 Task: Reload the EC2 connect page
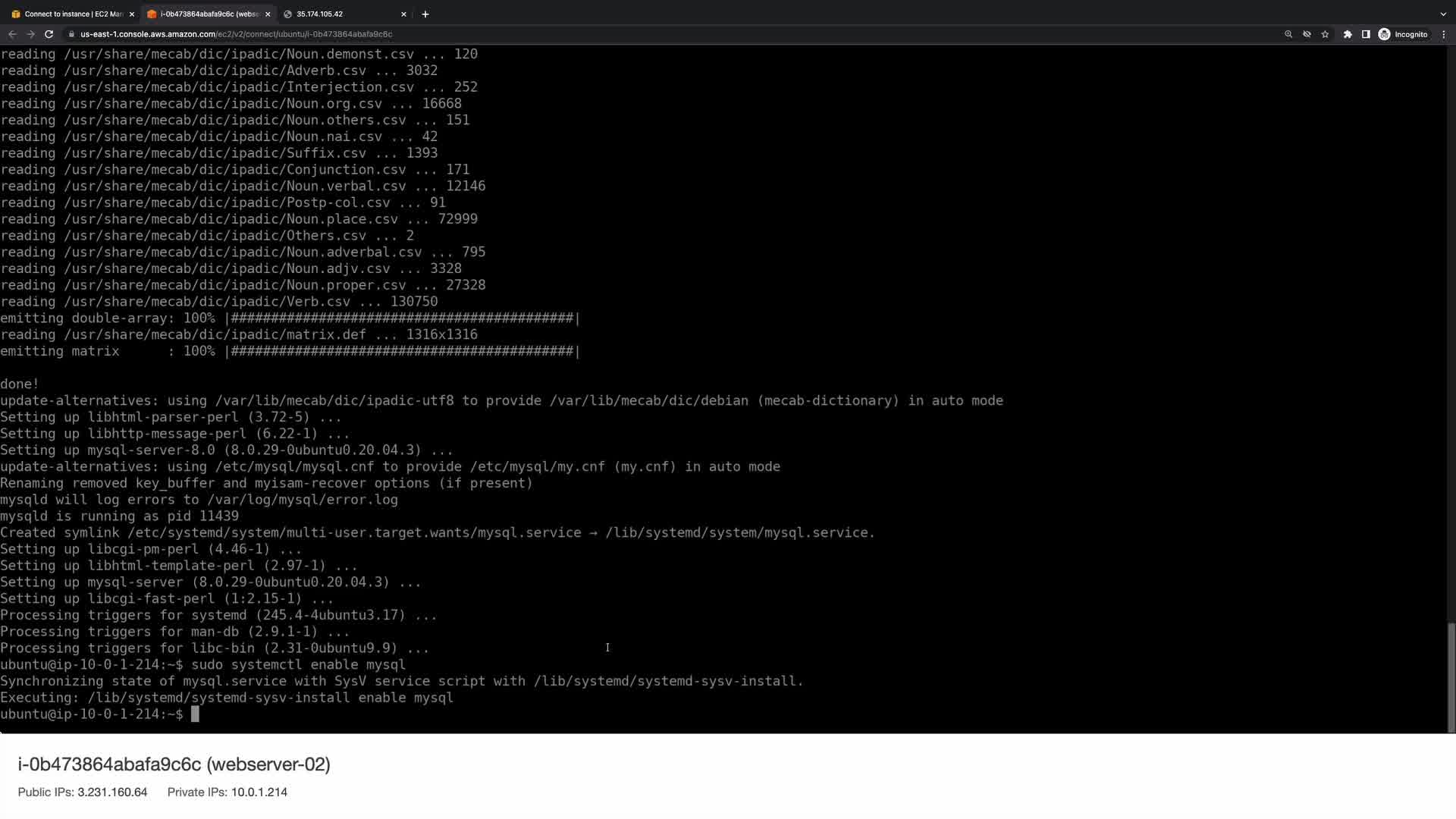click(x=49, y=34)
